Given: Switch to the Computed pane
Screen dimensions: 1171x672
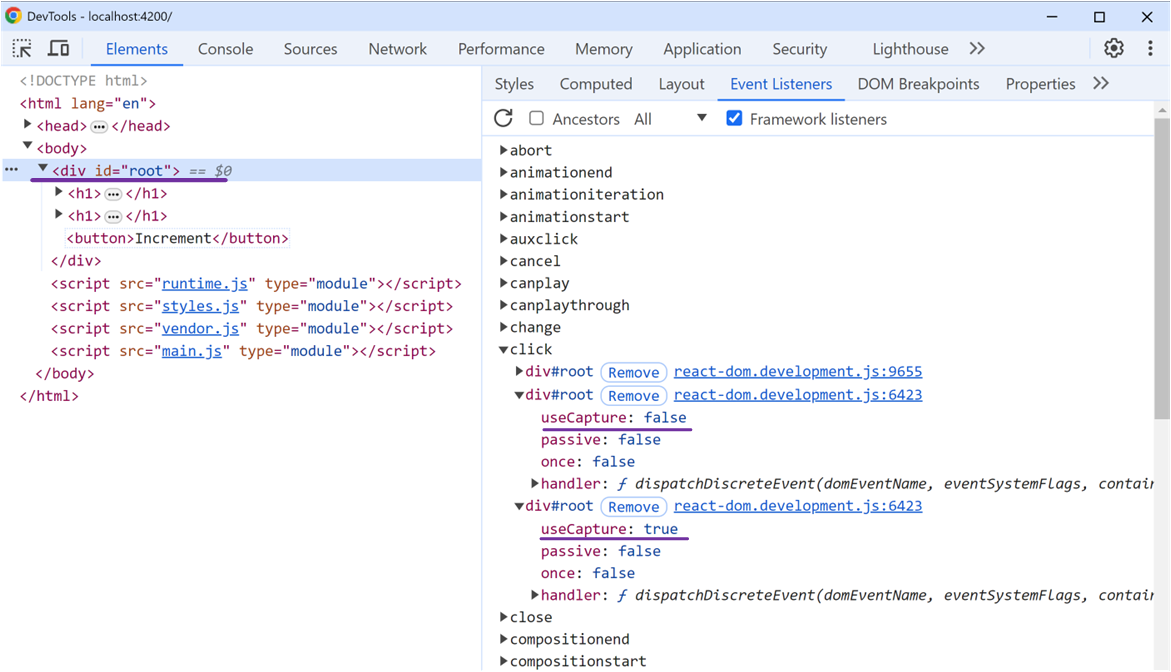Looking at the screenshot, I should click(x=596, y=84).
